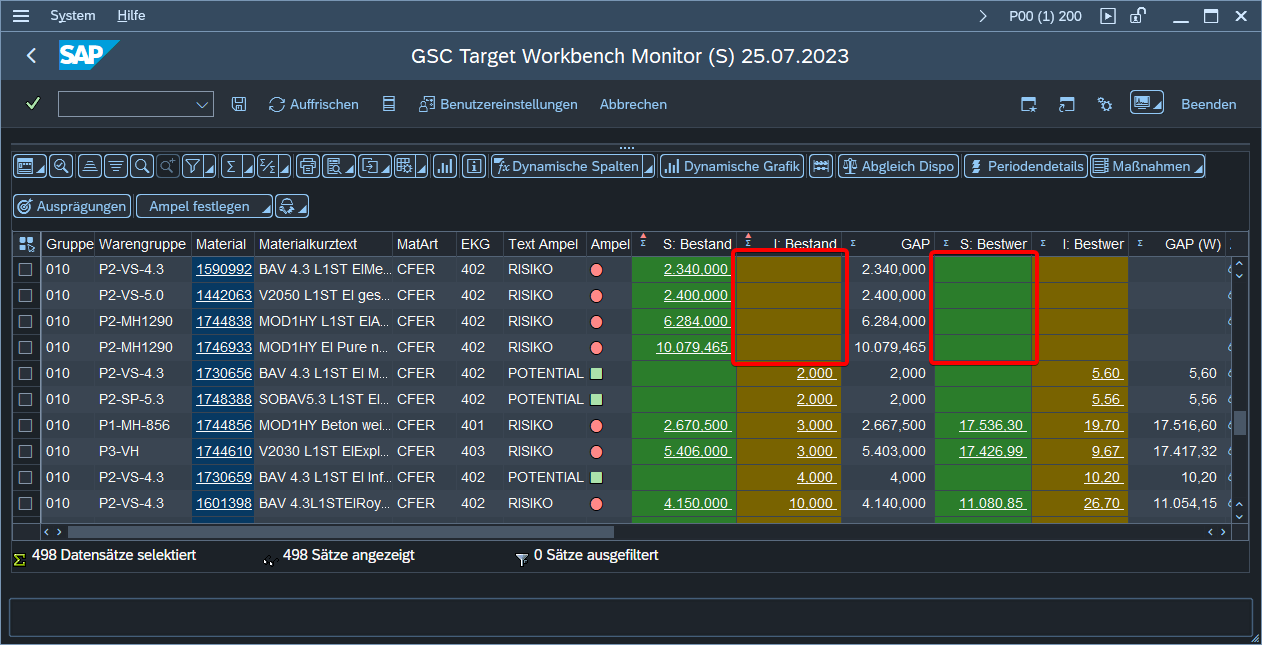
Task: Click the Auffrischen refresh button
Action: coord(313,104)
